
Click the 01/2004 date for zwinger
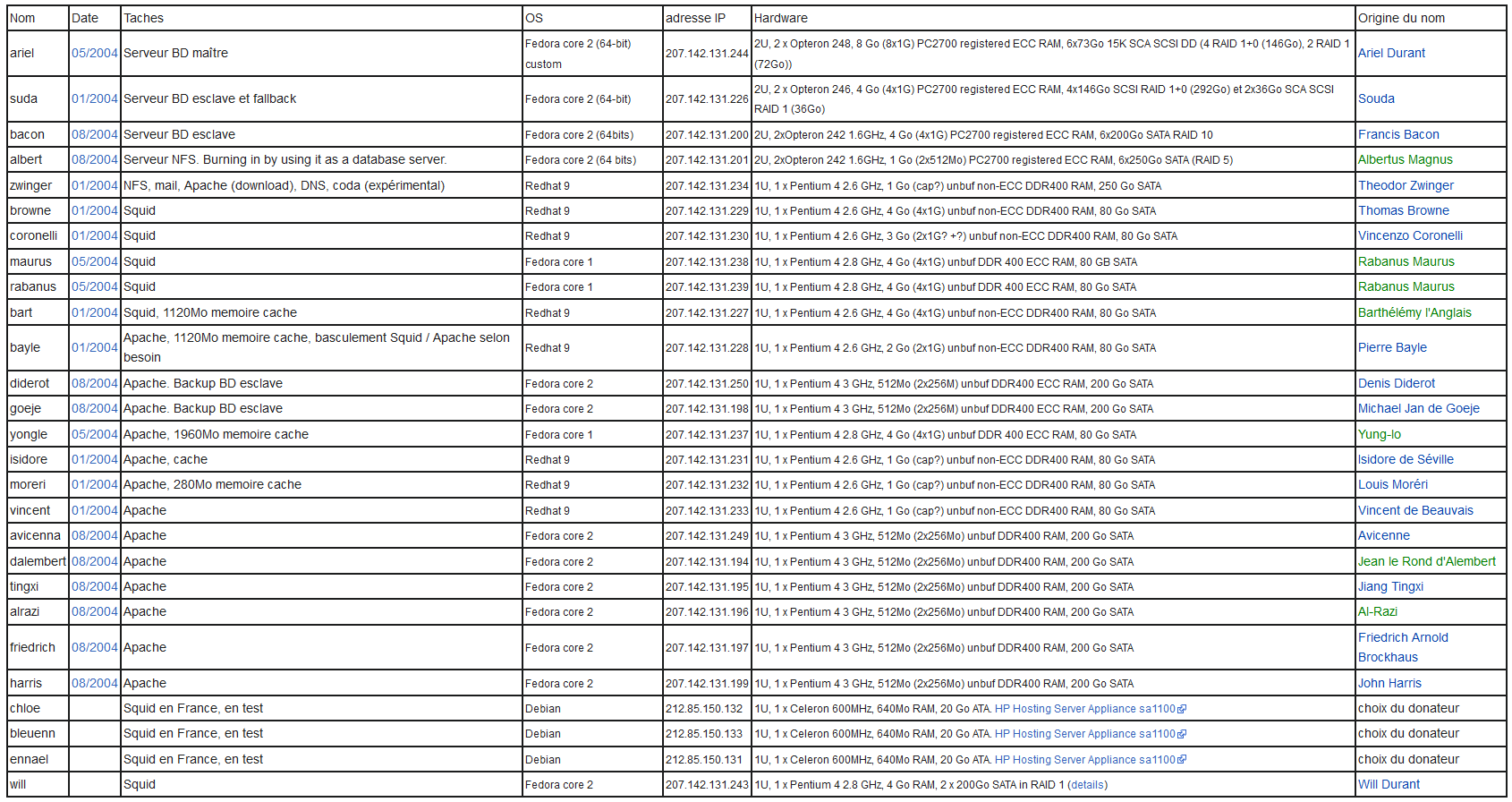[x=94, y=185]
